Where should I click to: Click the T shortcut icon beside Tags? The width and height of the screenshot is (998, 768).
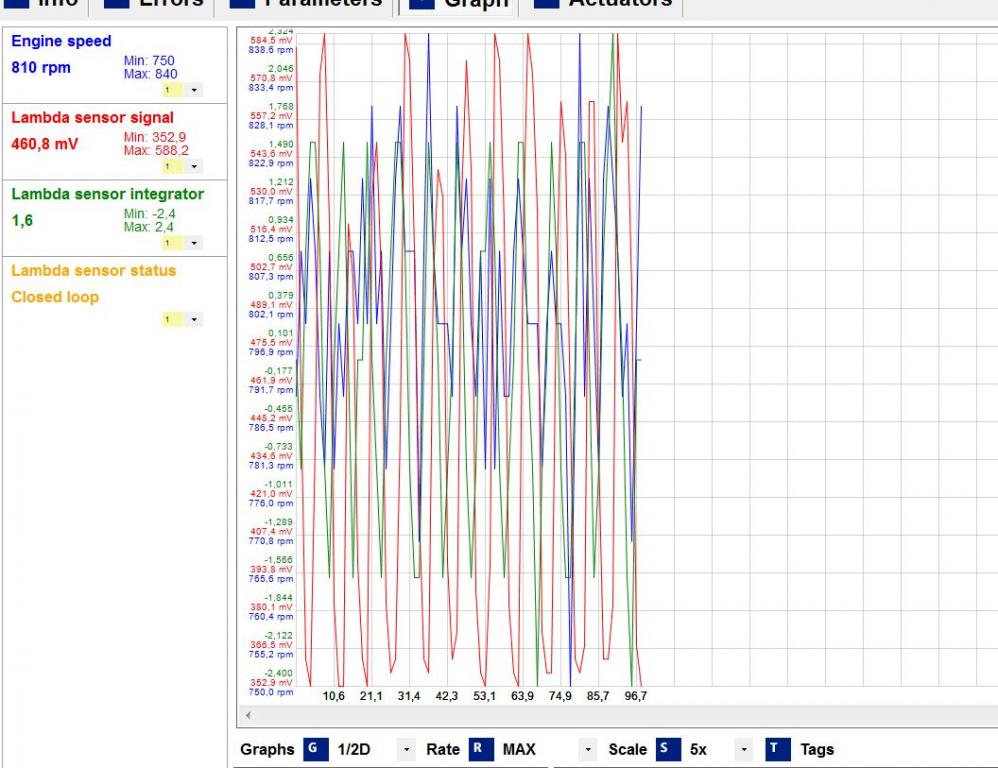click(x=777, y=749)
